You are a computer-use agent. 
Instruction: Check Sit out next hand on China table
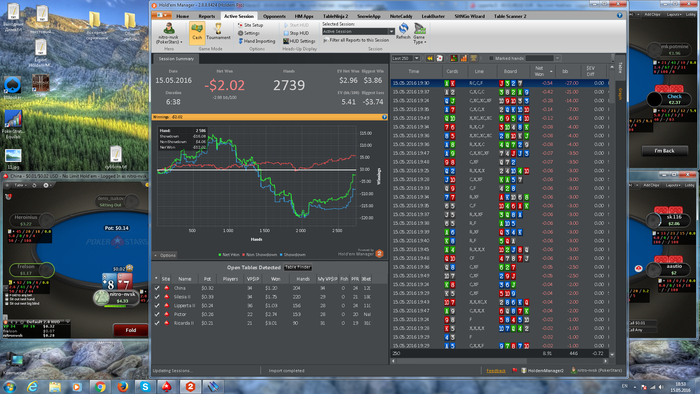(x=7, y=299)
